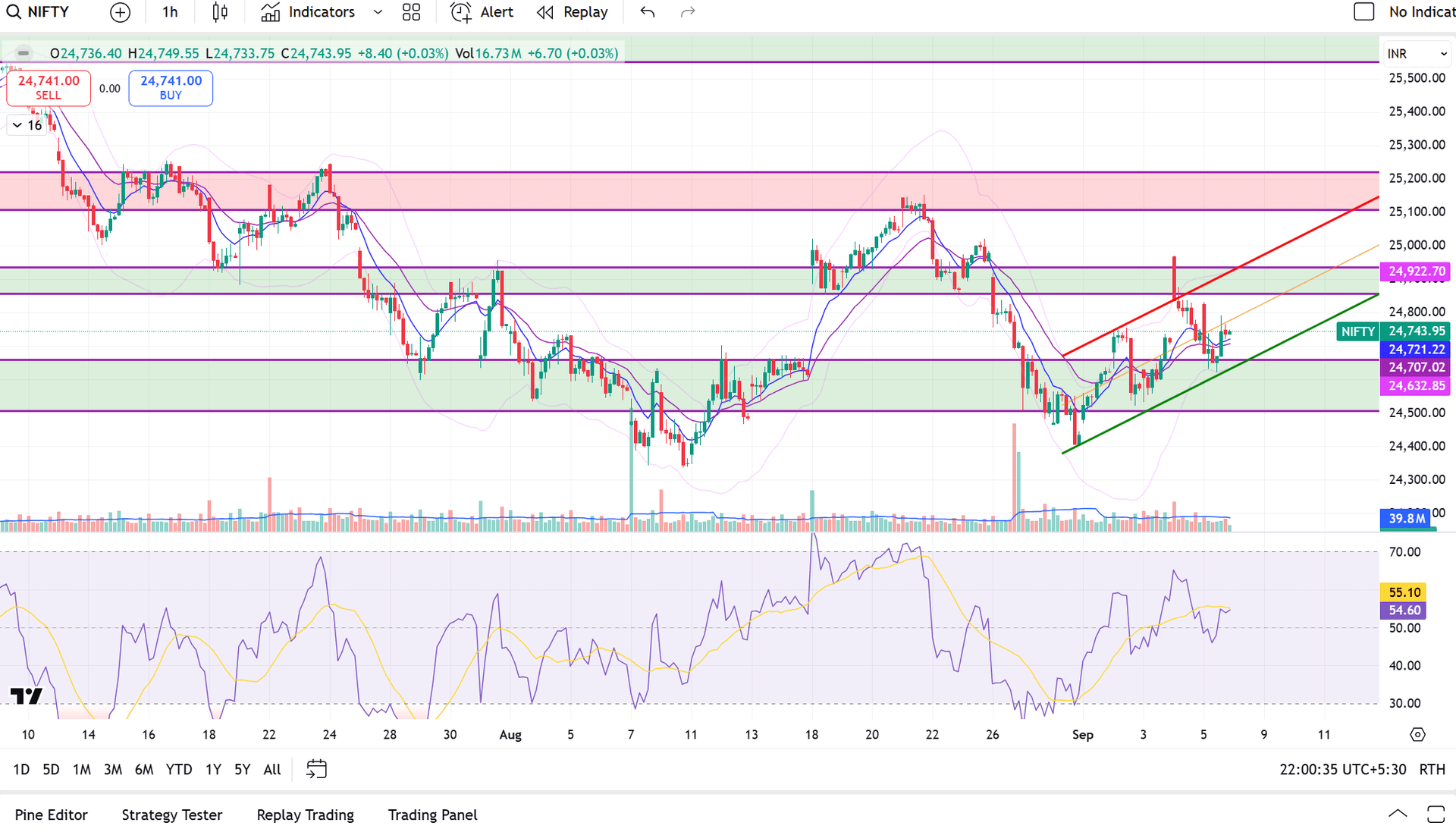Select the 1Y time range
The height and width of the screenshot is (832, 1456).
[214, 770]
